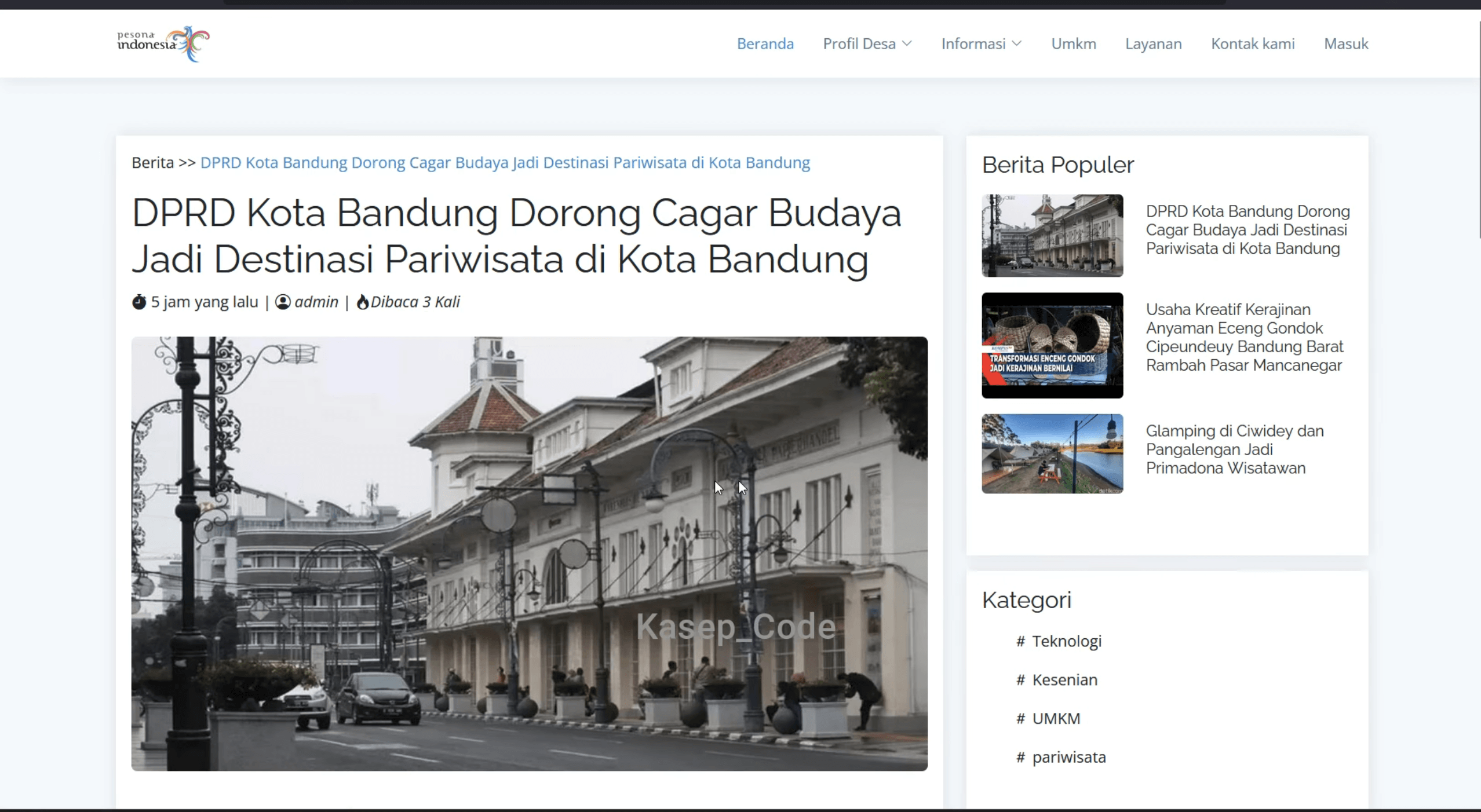Click the 'admin' author name

coord(316,302)
